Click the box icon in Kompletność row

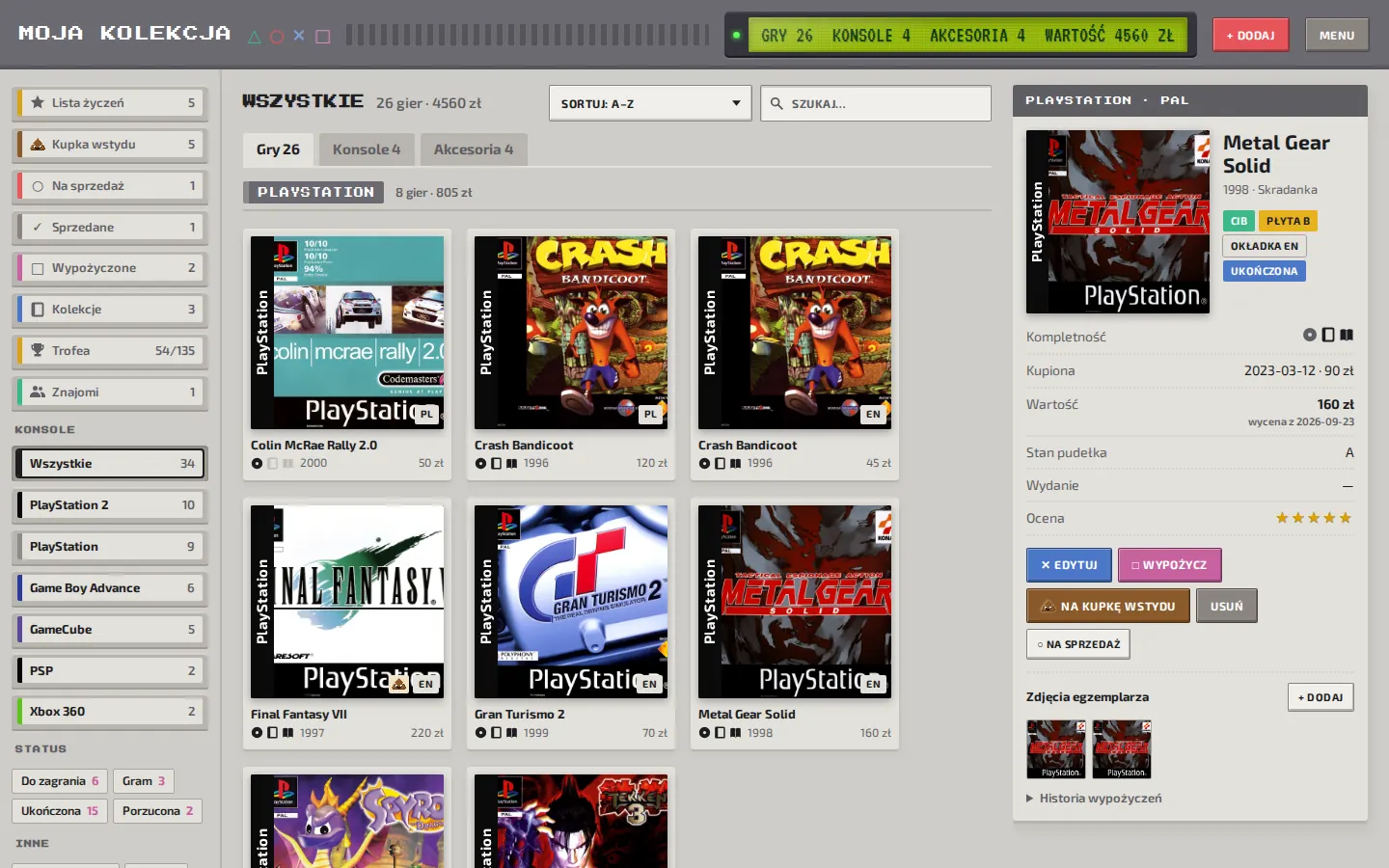pyautogui.click(x=1328, y=335)
